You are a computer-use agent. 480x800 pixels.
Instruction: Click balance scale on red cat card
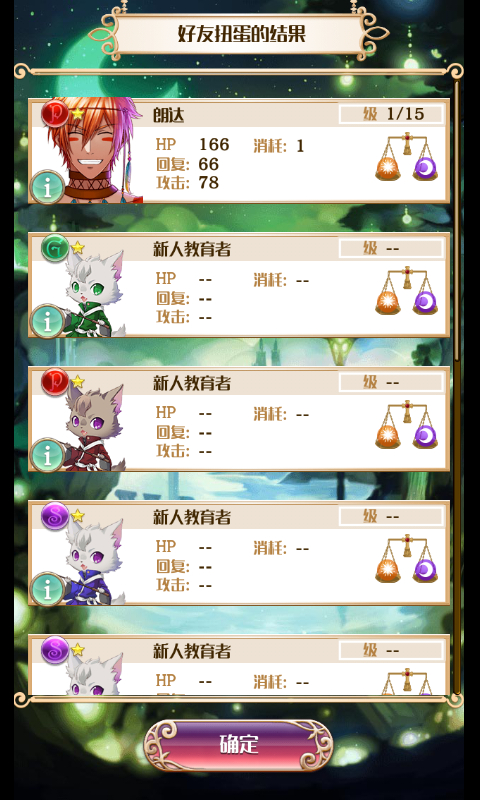[407, 424]
